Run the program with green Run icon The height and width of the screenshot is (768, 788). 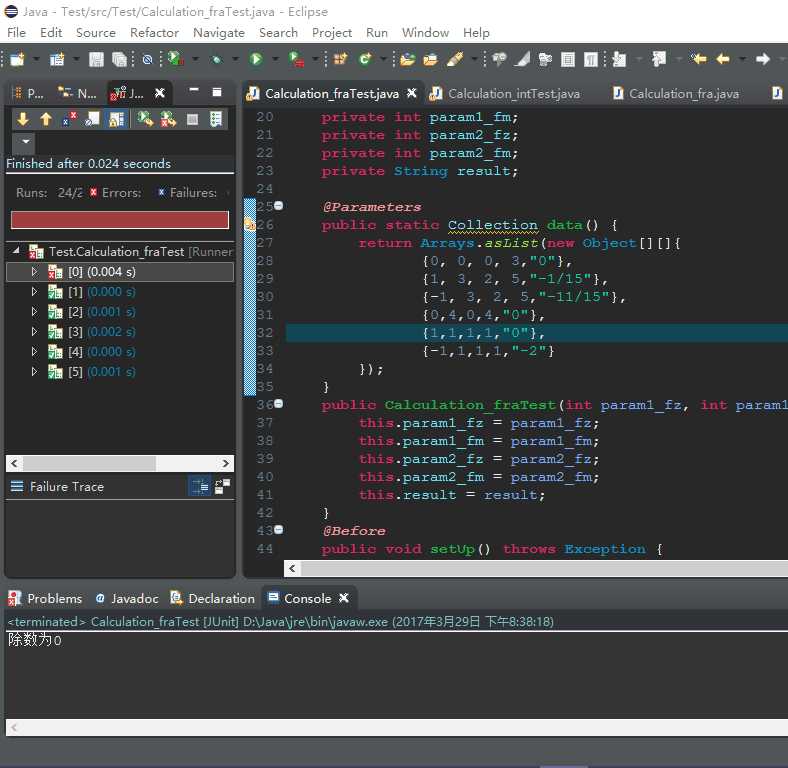tap(256, 59)
